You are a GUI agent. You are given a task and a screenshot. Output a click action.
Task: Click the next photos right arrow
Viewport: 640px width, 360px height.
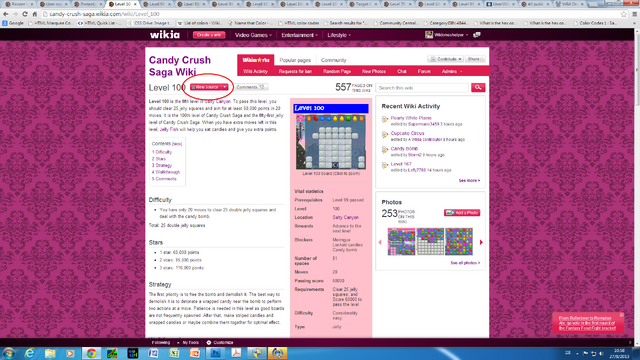(481, 242)
